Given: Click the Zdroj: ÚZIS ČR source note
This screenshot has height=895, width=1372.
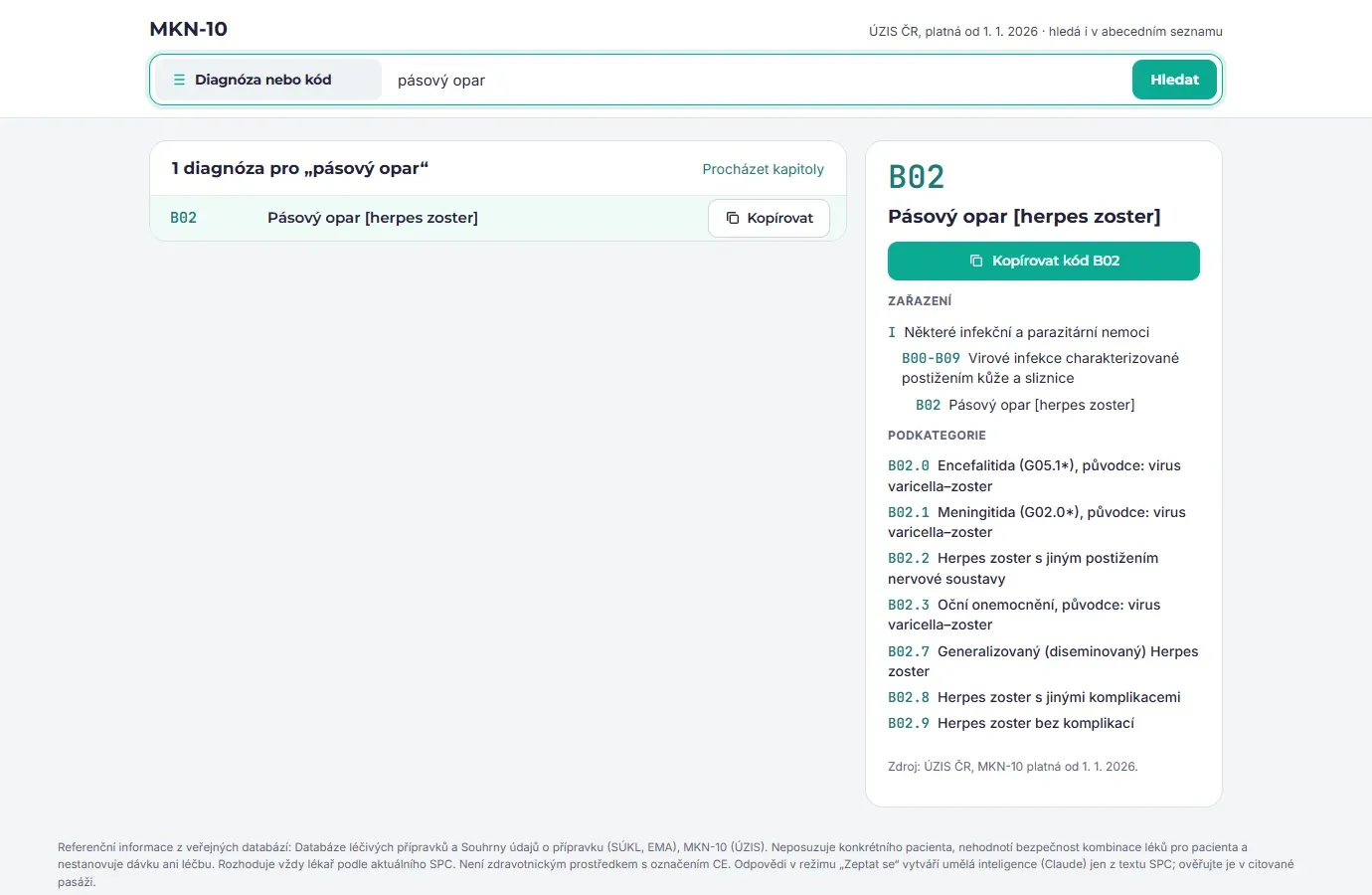Looking at the screenshot, I should pyautogui.click(x=1013, y=767).
